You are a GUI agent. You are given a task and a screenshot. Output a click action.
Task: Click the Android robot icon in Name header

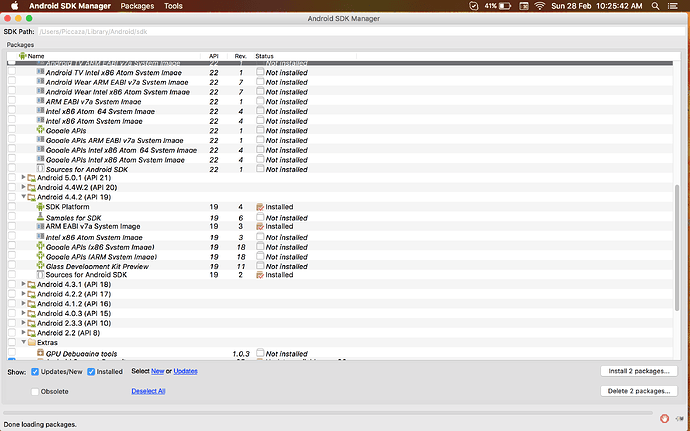coord(22,56)
